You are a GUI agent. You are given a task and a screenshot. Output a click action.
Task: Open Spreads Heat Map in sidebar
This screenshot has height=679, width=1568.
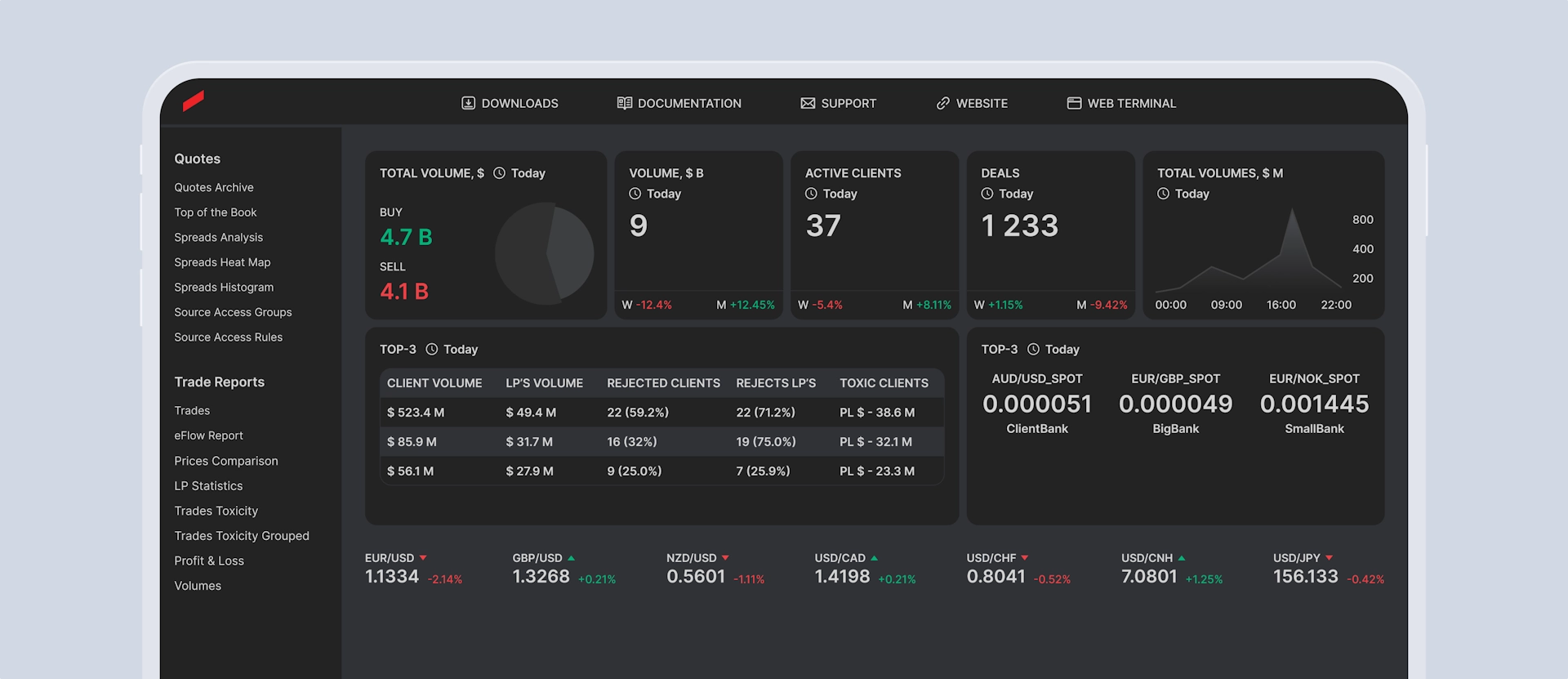[222, 262]
